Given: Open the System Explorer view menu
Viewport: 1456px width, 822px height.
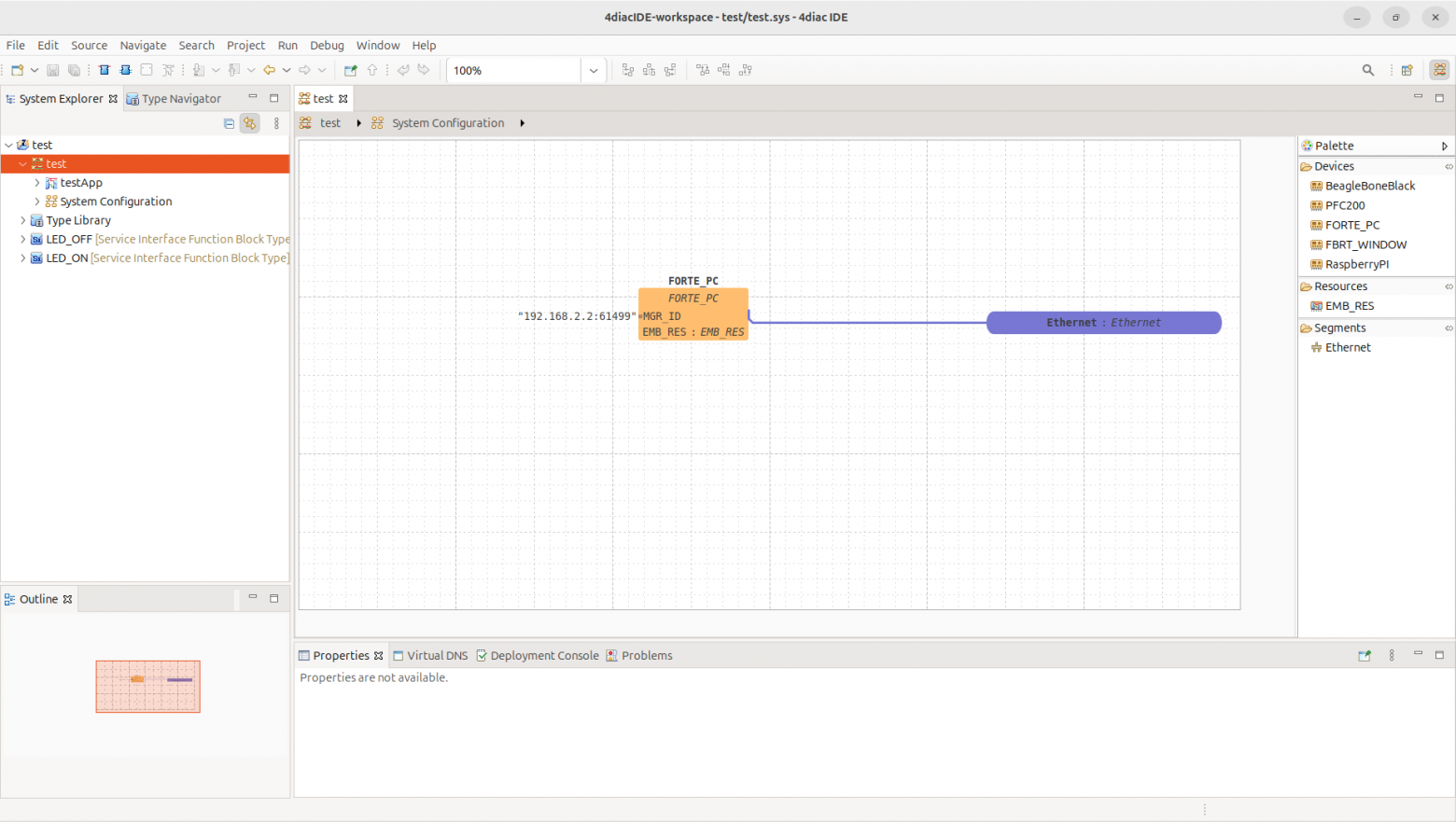Looking at the screenshot, I should [x=276, y=123].
